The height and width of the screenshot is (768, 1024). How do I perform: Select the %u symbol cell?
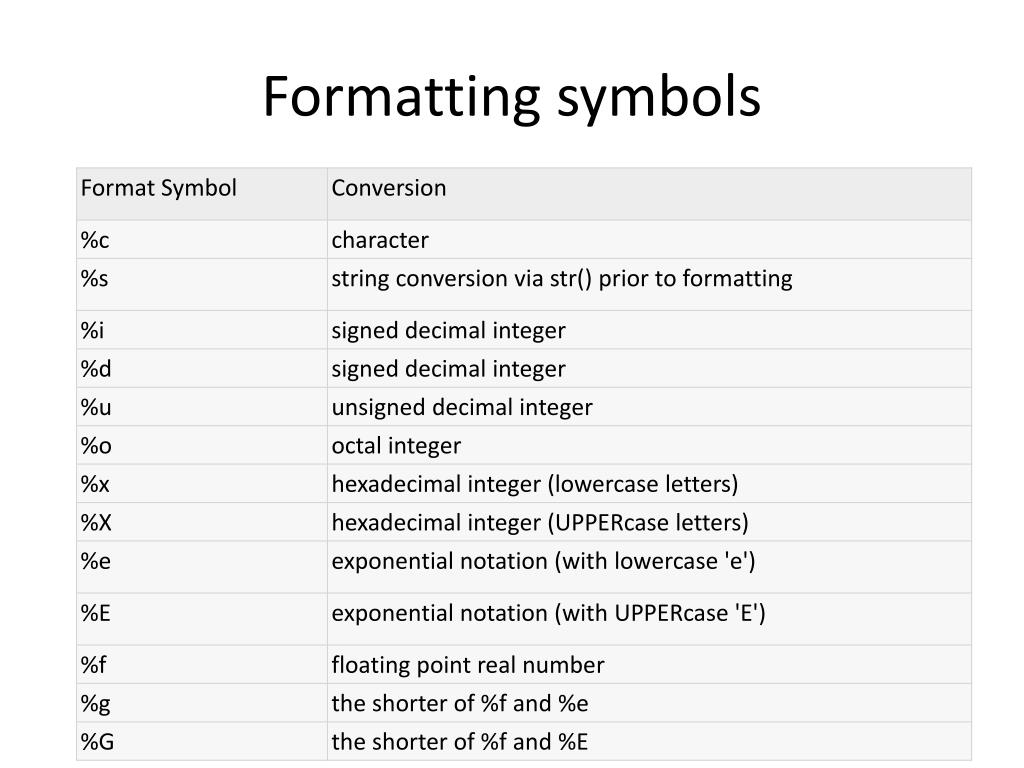click(202, 407)
